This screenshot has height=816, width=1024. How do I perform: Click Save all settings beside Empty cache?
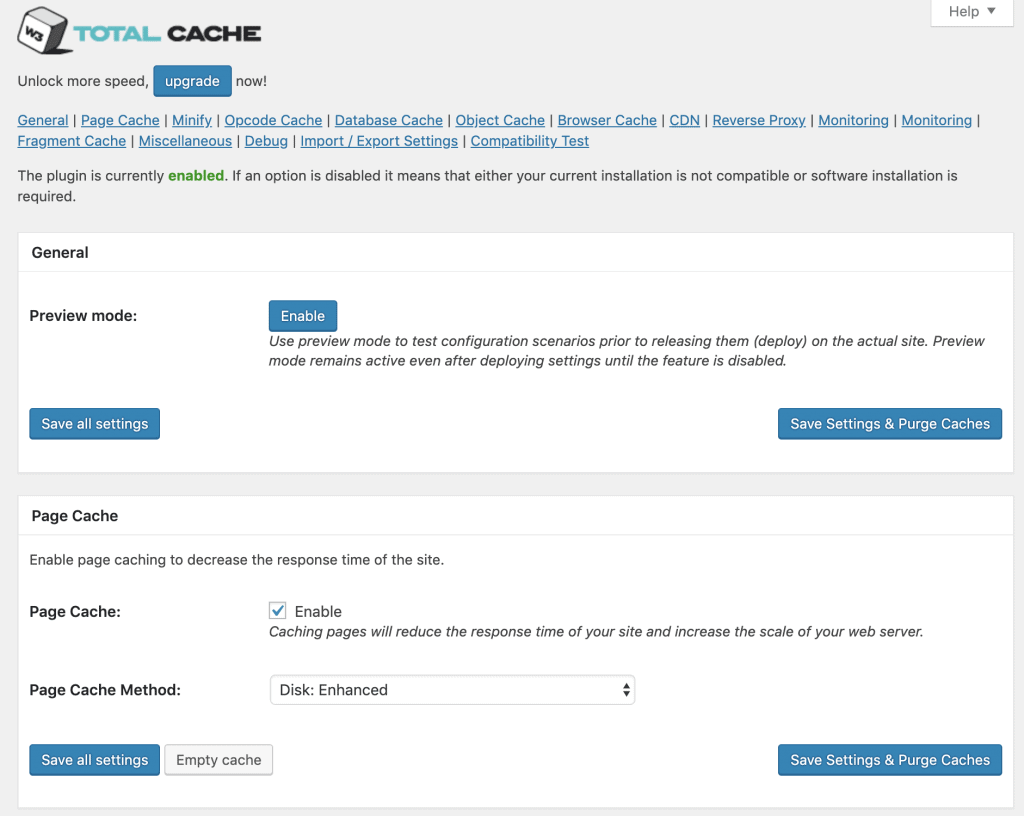[95, 760]
